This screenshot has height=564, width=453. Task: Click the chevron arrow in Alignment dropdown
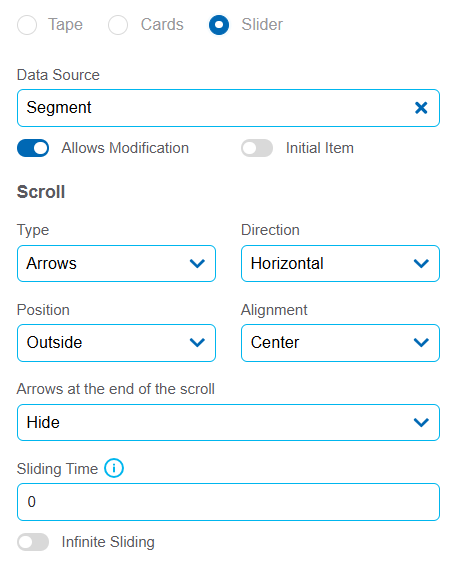click(421, 342)
